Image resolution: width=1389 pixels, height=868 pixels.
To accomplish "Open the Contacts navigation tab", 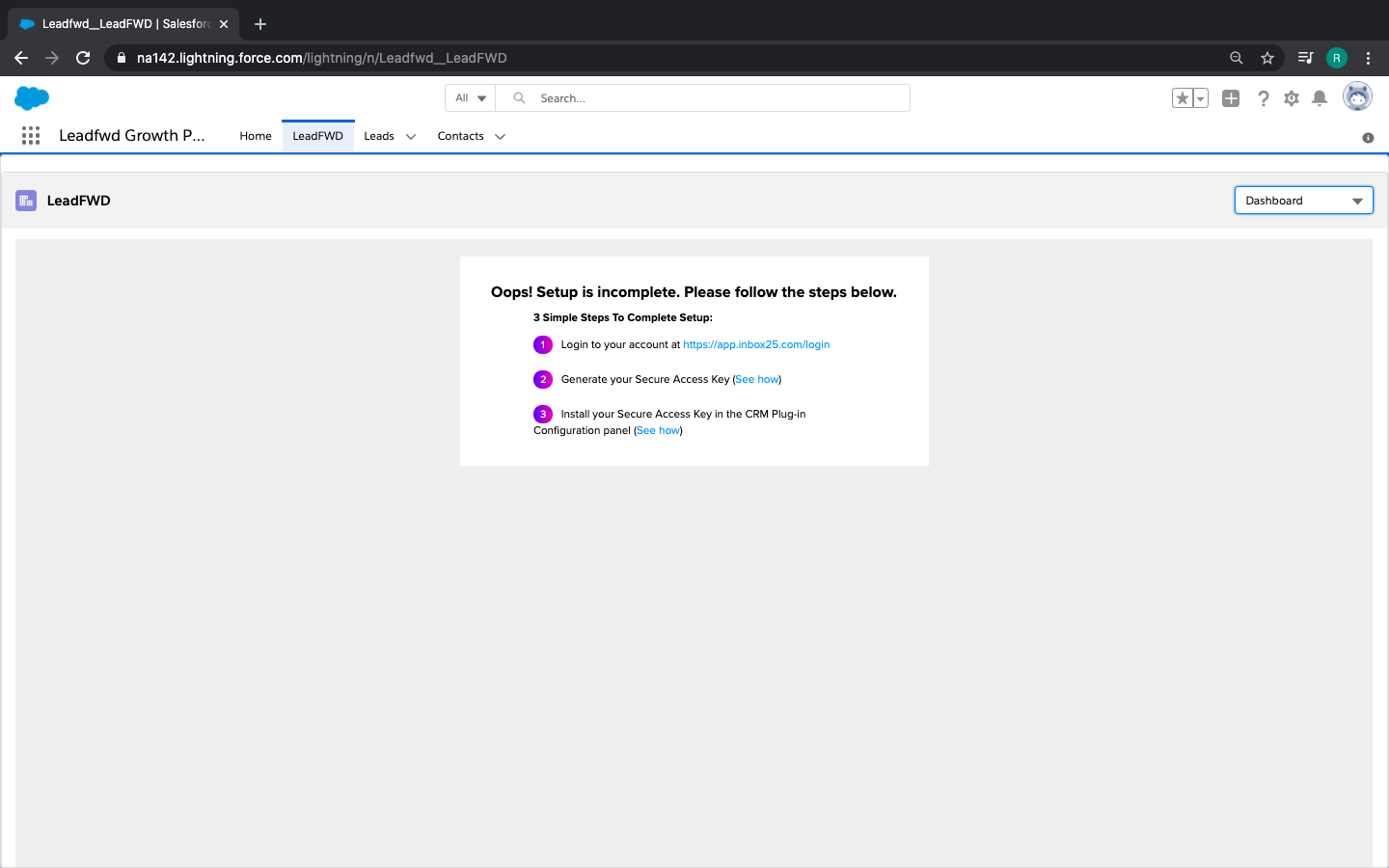I will pos(461,136).
